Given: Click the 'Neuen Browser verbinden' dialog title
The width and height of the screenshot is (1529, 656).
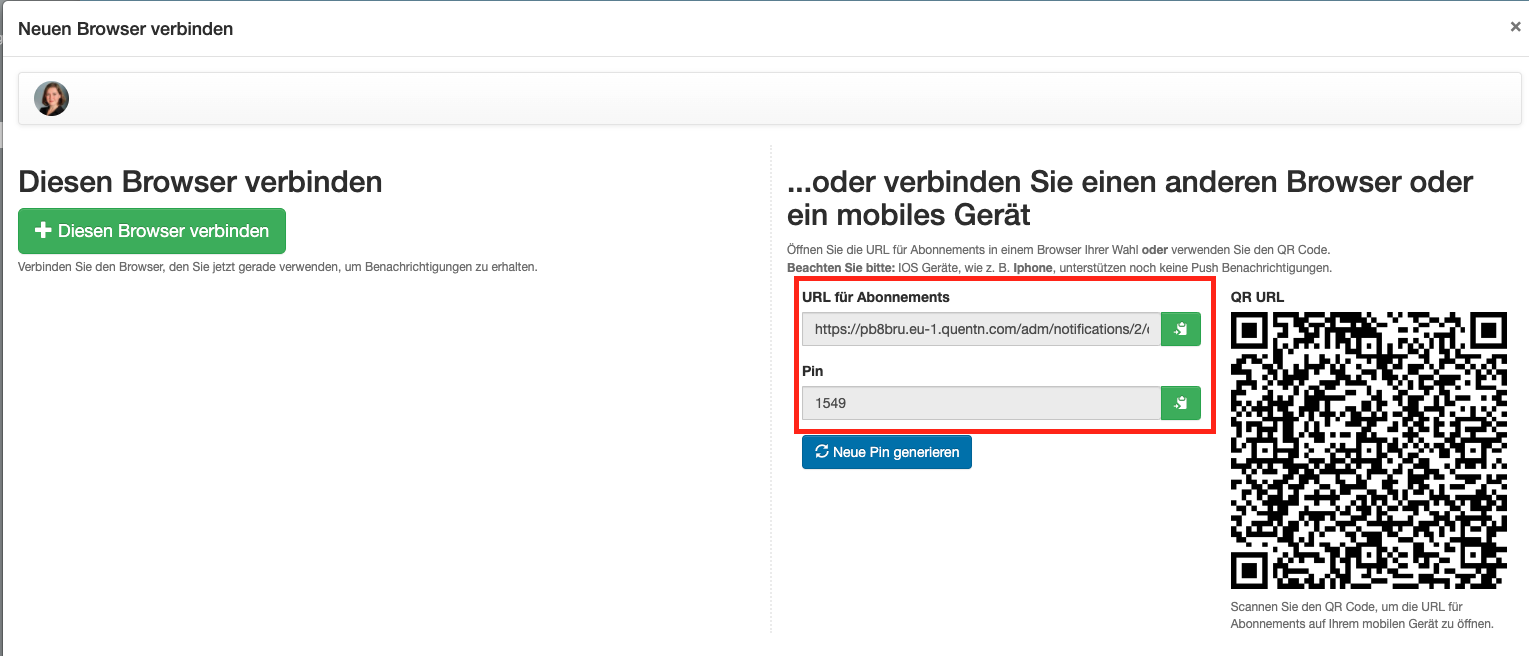Looking at the screenshot, I should pyautogui.click(x=126, y=29).
